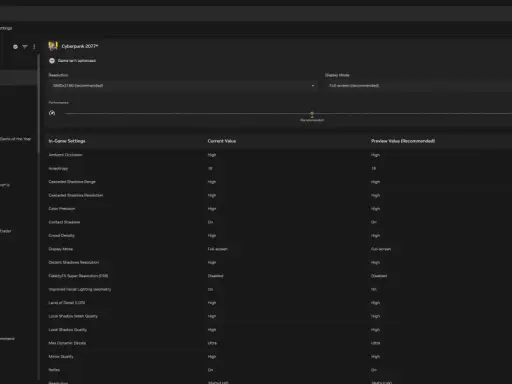This screenshot has width=512, height=384.
Task: Open the game list filter funnel icon
Action: click(25, 47)
